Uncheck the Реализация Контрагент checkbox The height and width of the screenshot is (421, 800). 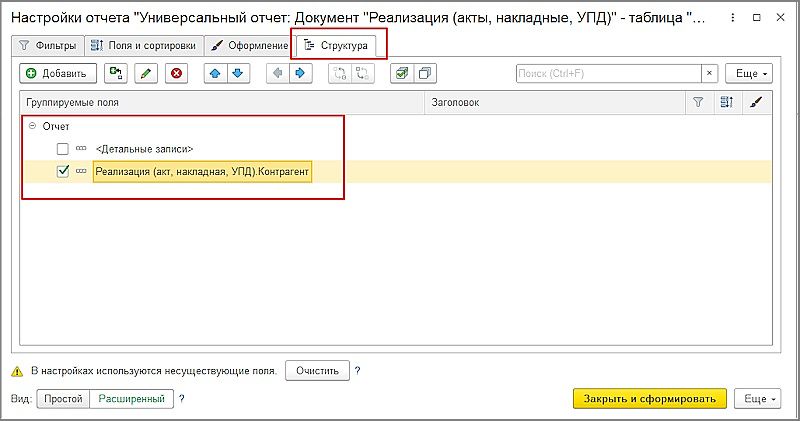tap(63, 171)
